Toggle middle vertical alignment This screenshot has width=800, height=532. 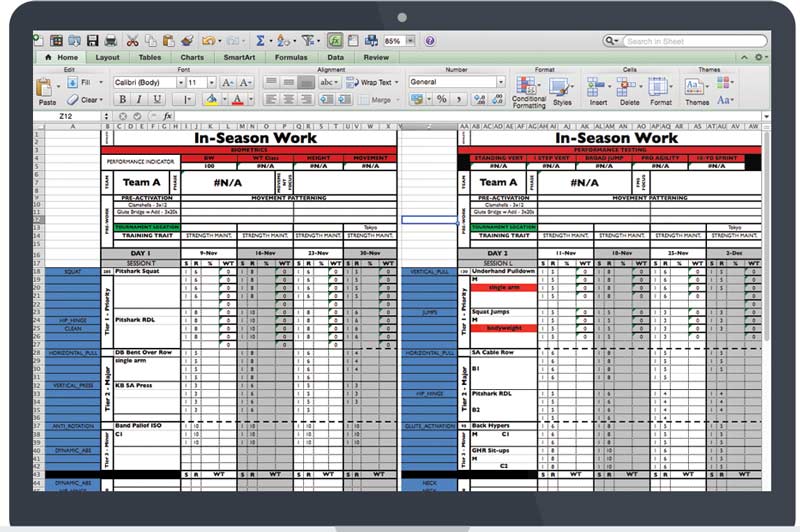click(288, 82)
